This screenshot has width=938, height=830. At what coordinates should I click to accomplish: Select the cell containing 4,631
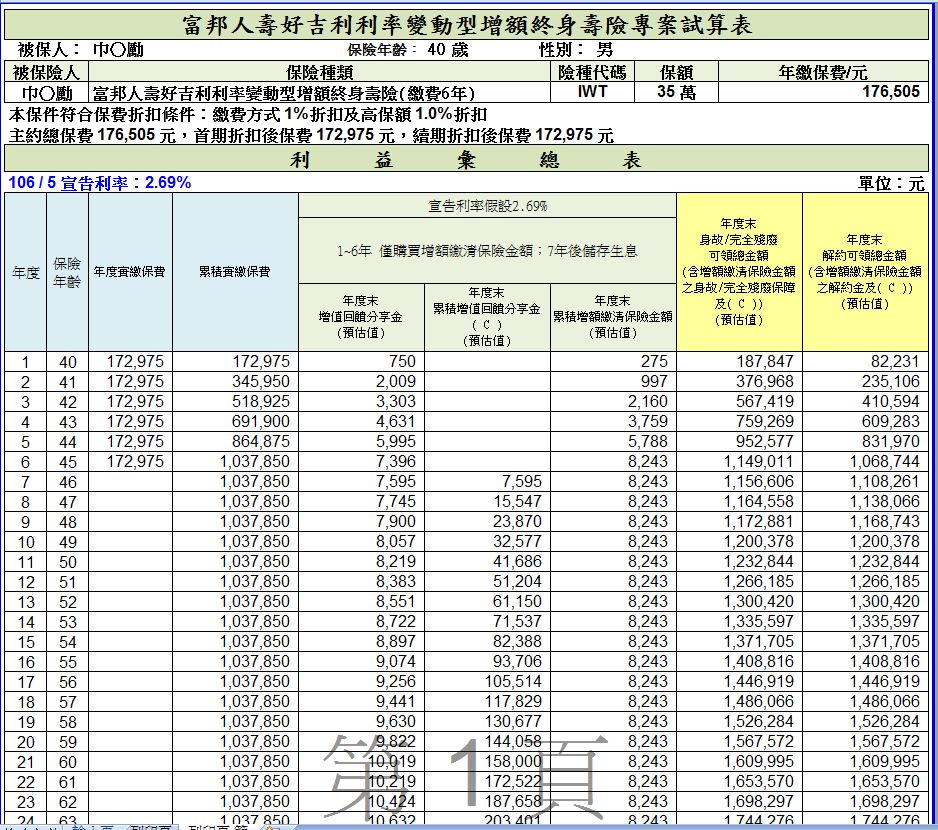[x=361, y=421]
